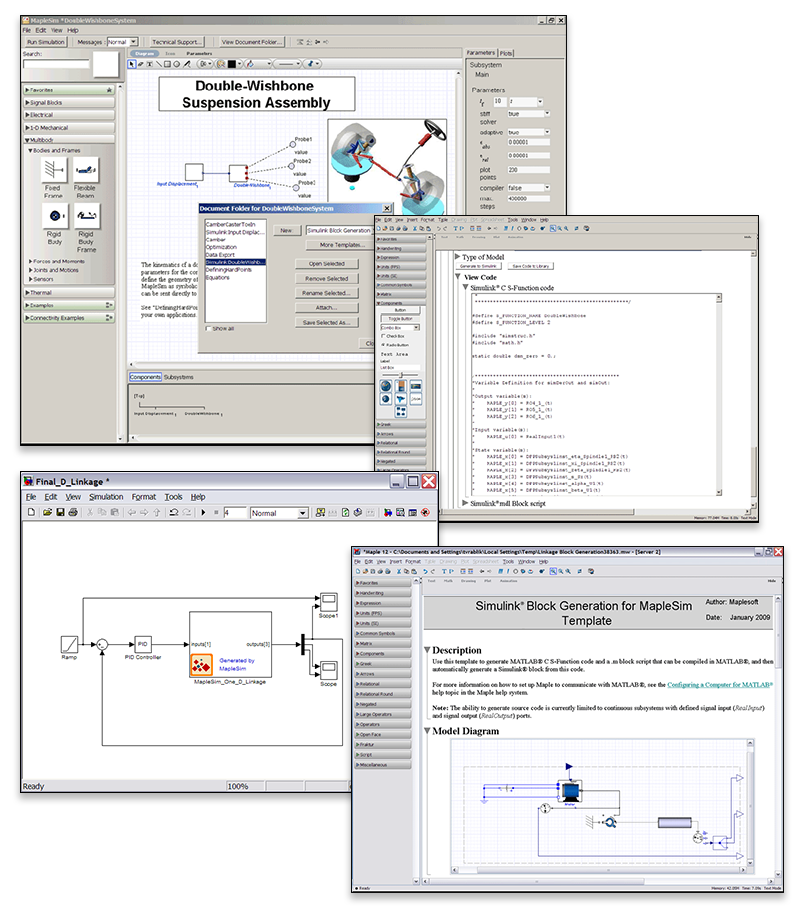Open the Tools menu in Simulink window
Image resolution: width=805 pixels, height=914 pixels.
173,497
